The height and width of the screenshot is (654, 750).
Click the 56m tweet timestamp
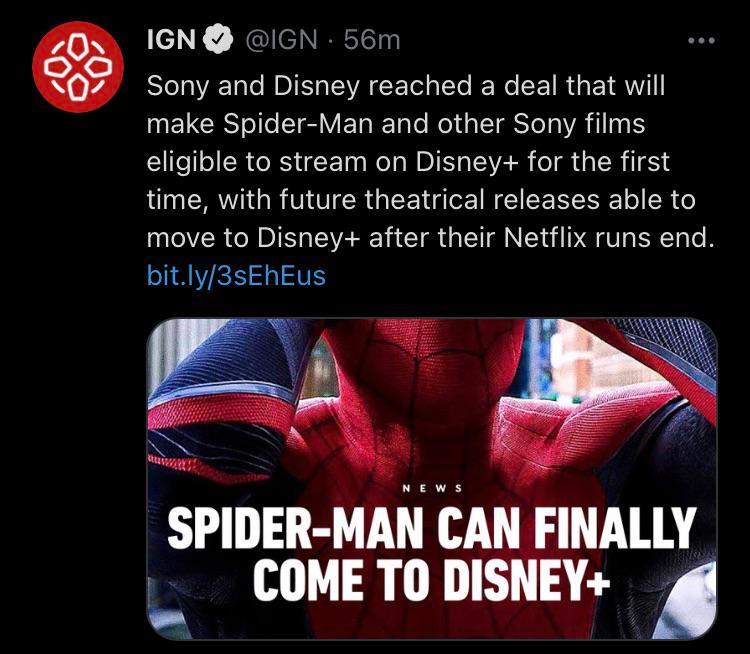372,39
